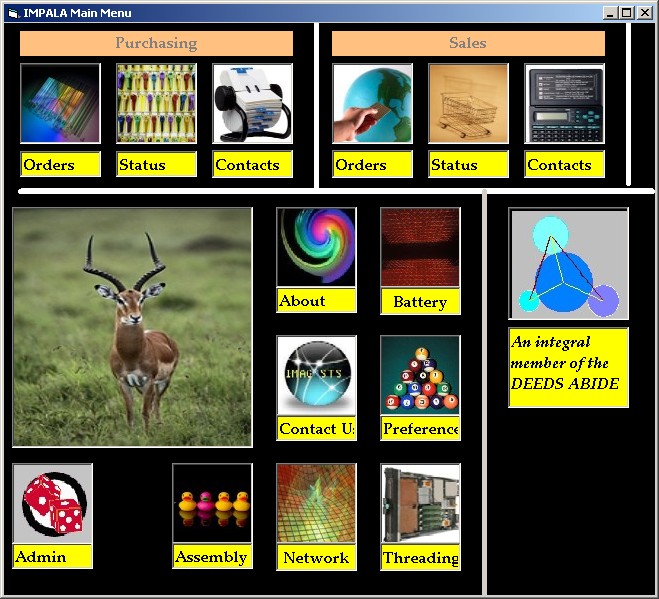The width and height of the screenshot is (659, 599).
Task: Click yellow Orders label under Purchasing
Action: click(x=60, y=164)
